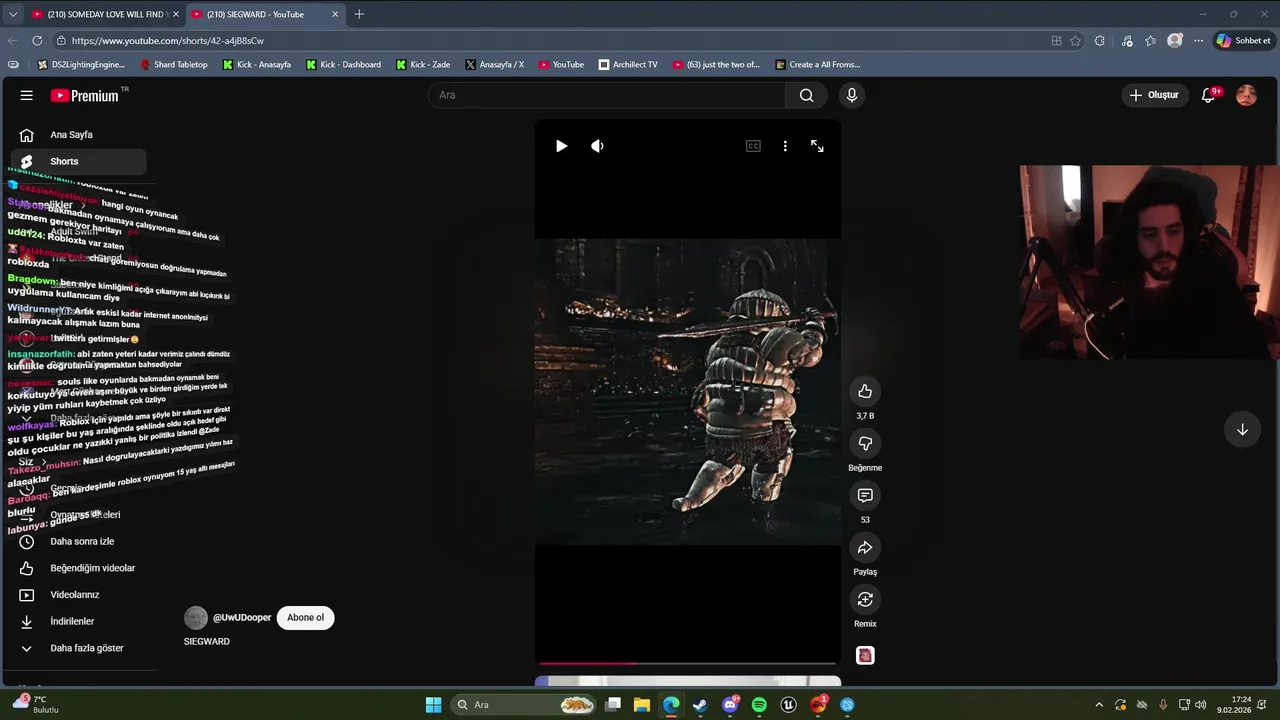The width and height of the screenshot is (1280, 720).
Task: Open Spotify from the taskbar
Action: 759,705
